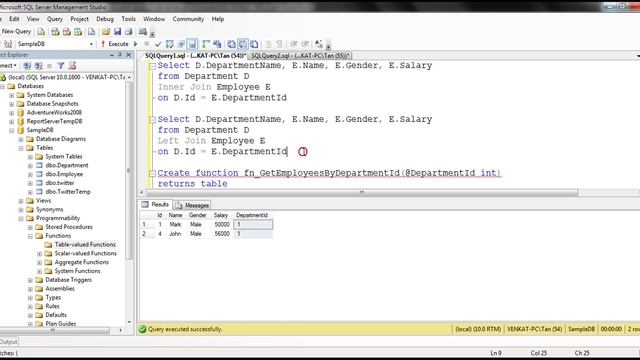The width and height of the screenshot is (640, 360).
Task: Open the Project menu
Action: [79, 19]
